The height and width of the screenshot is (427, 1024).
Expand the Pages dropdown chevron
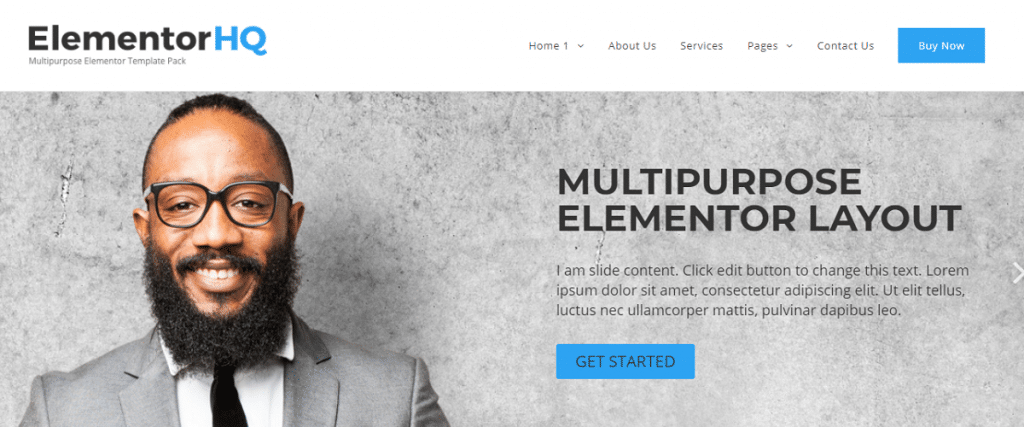789,46
